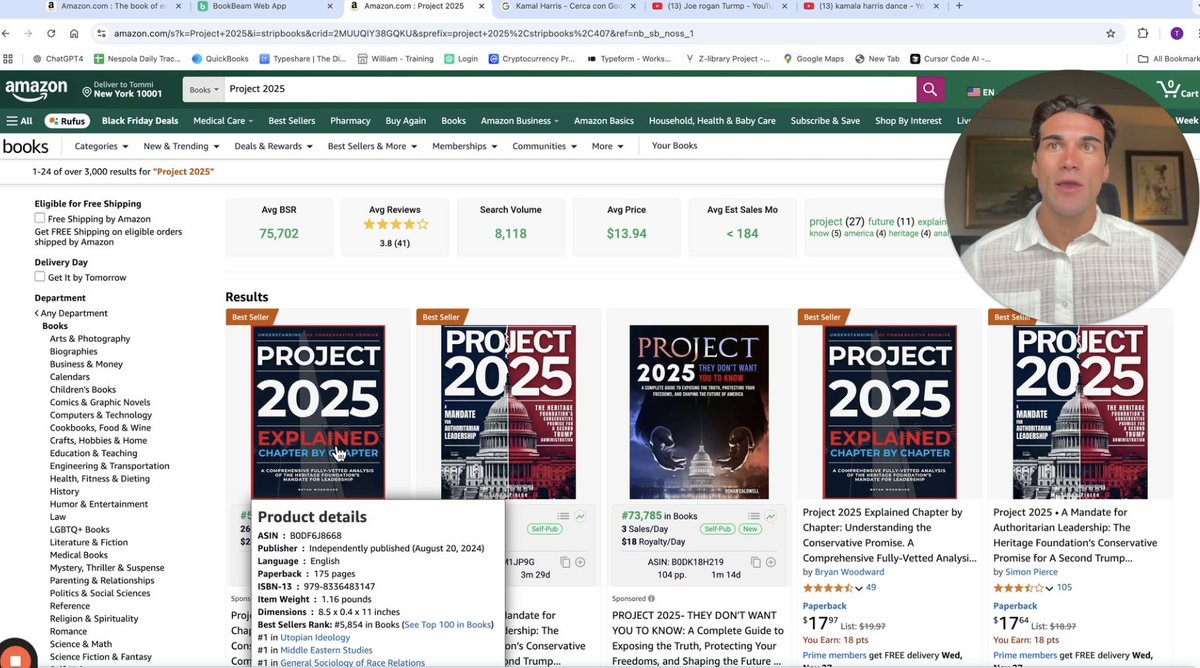1200x668 pixels.
Task: Open the Utopian Ideology category link
Action: coord(315,637)
